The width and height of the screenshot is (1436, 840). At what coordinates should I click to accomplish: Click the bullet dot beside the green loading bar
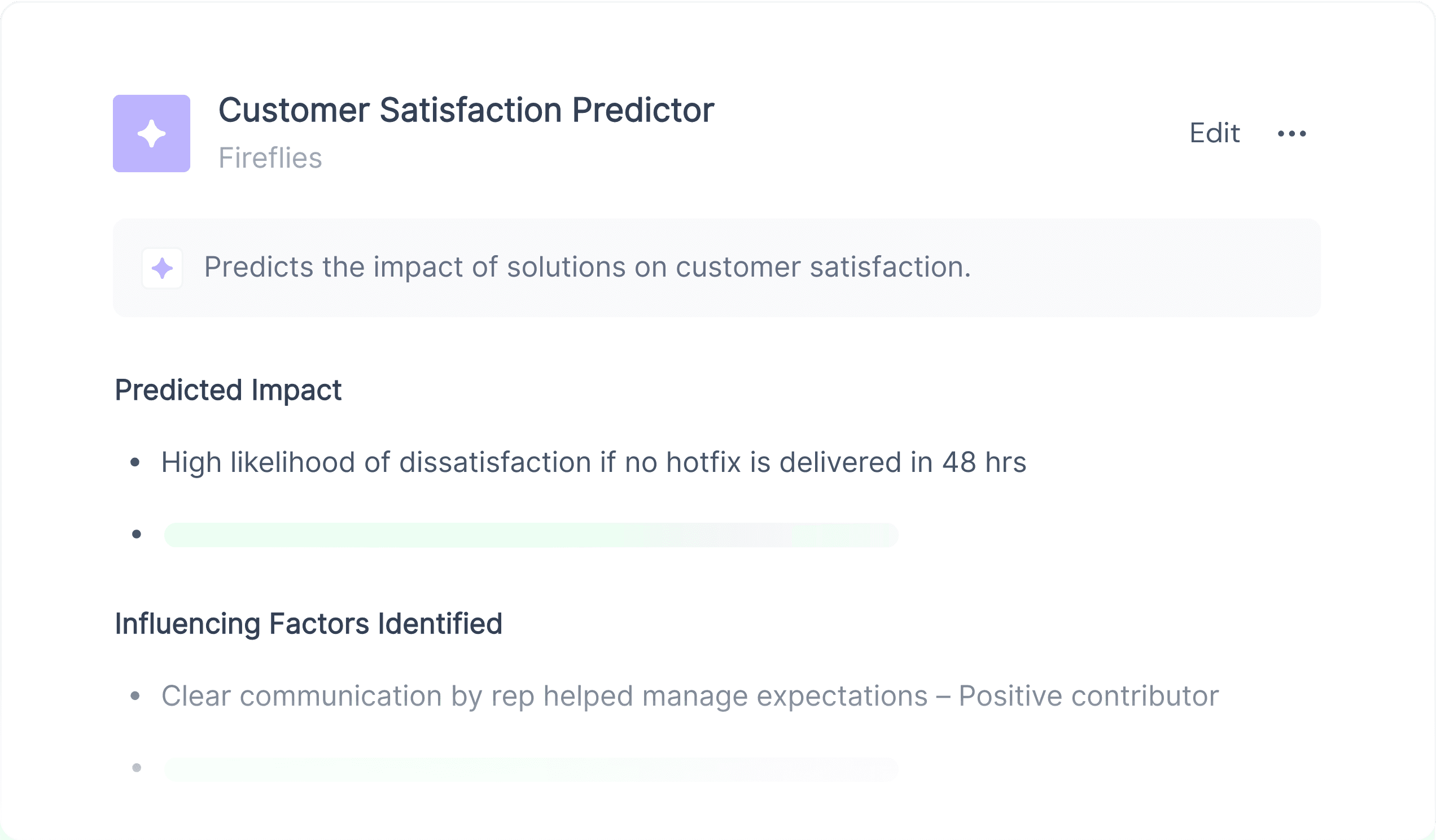137,534
